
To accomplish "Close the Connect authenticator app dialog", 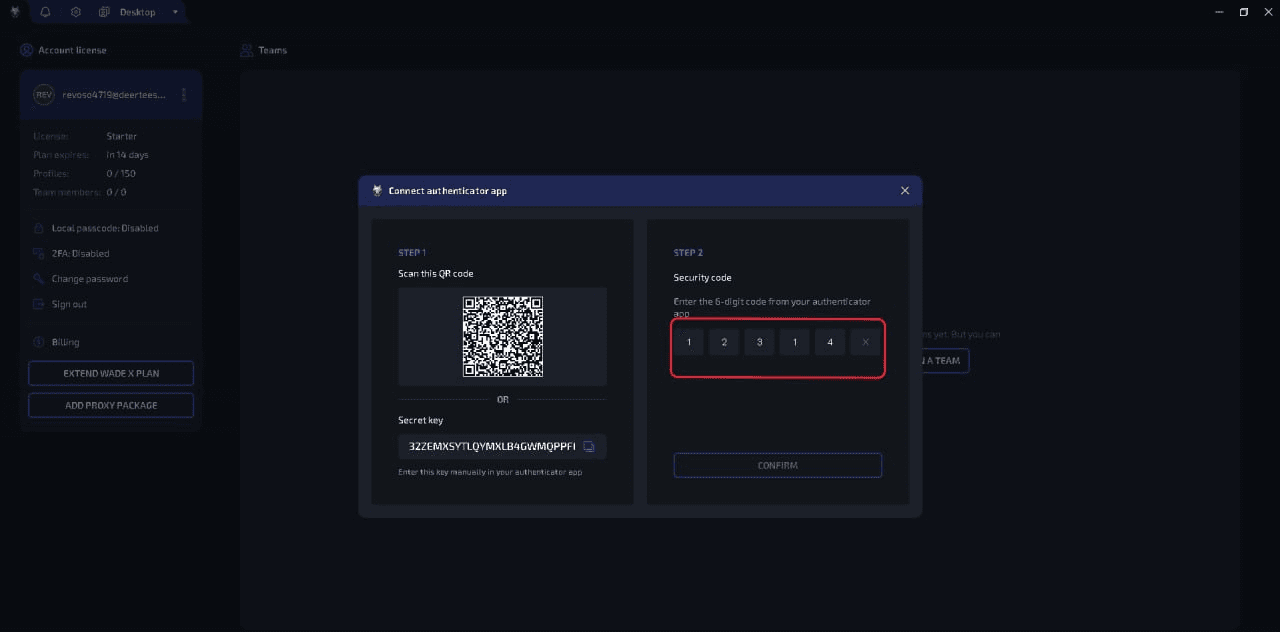I will point(905,190).
